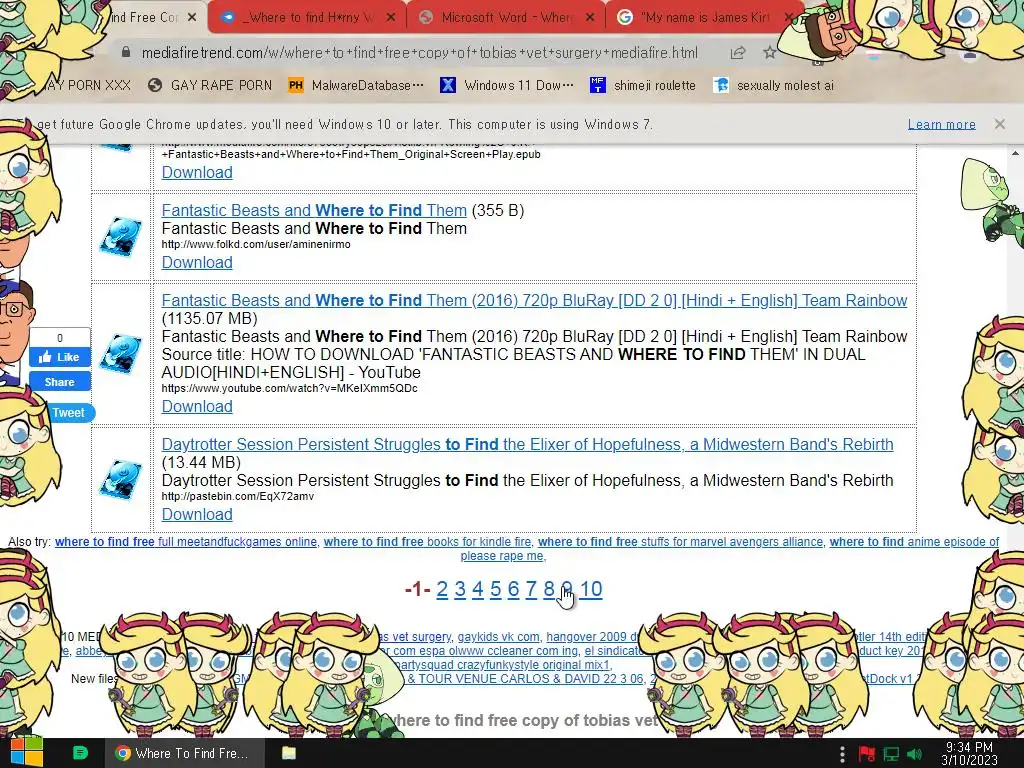Click the Chrome 'Where To Find Fre…' taskbar button
The height and width of the screenshot is (768, 1024).
tap(185, 753)
